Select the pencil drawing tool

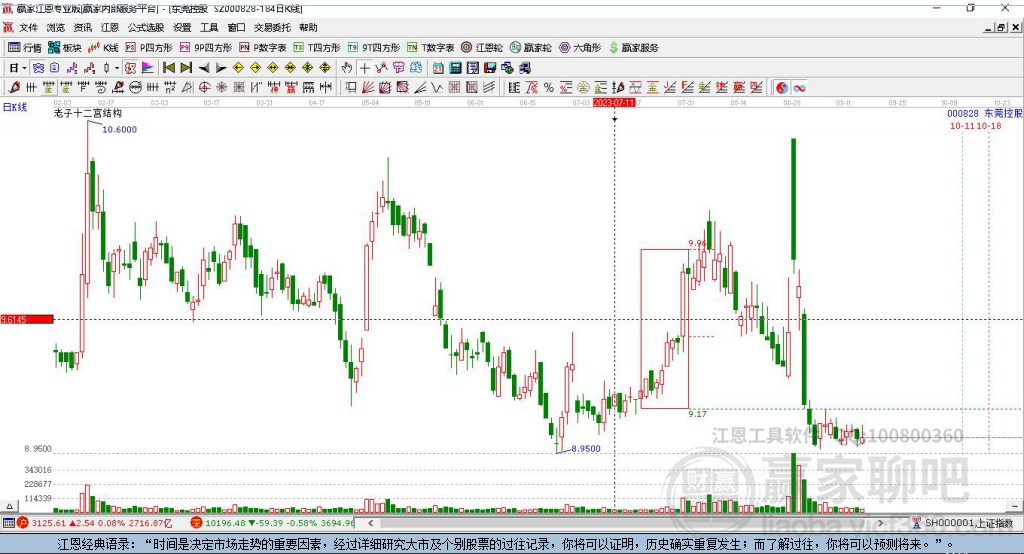tap(14, 88)
